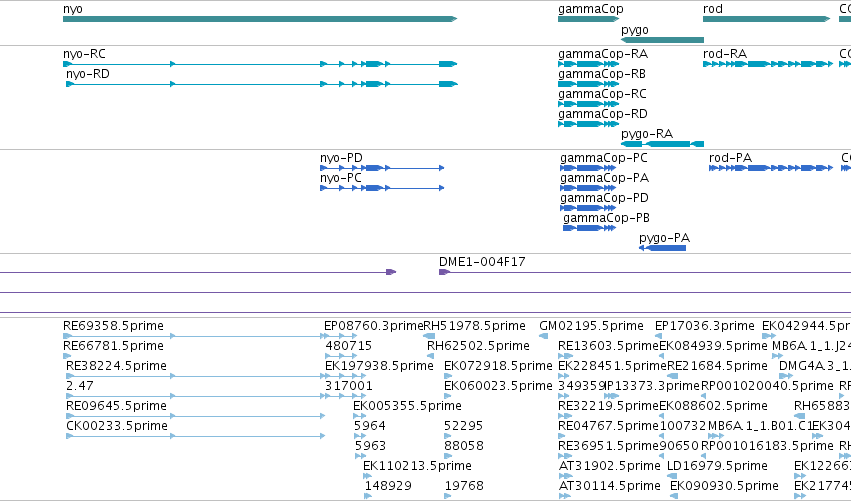Image resolution: width=851 pixels, height=501 pixels.
Task: Click EP08760.3prime EST label
Action: click(373, 326)
